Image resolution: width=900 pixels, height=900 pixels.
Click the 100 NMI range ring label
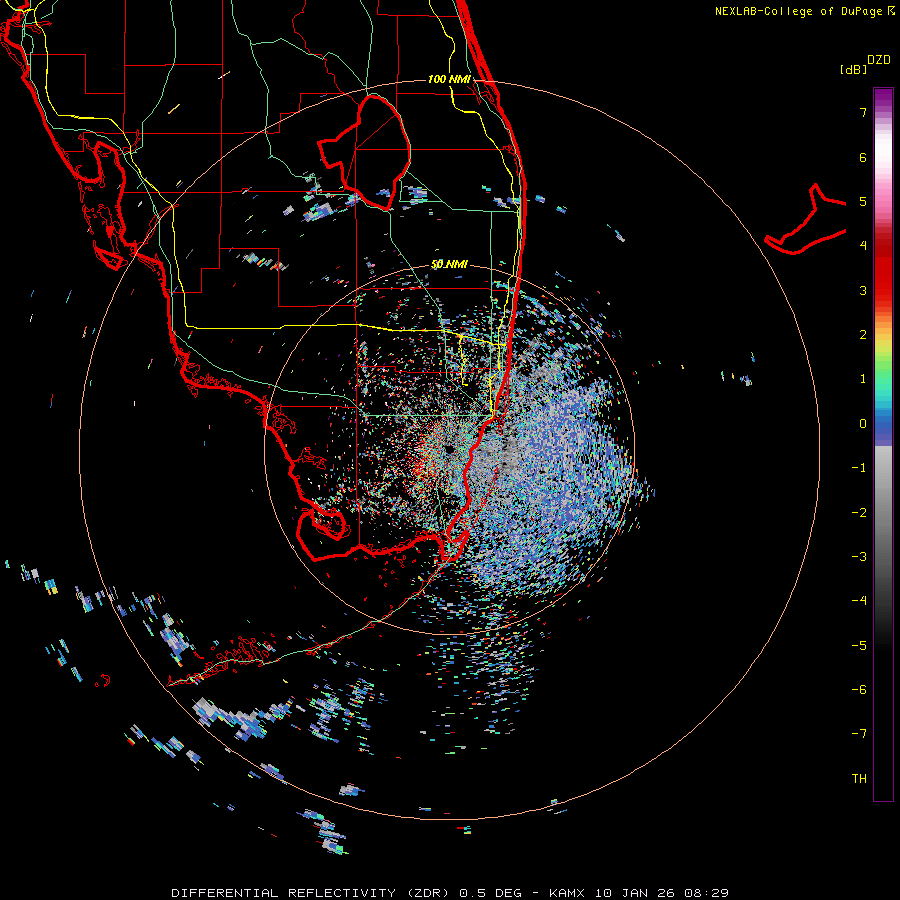click(x=449, y=79)
